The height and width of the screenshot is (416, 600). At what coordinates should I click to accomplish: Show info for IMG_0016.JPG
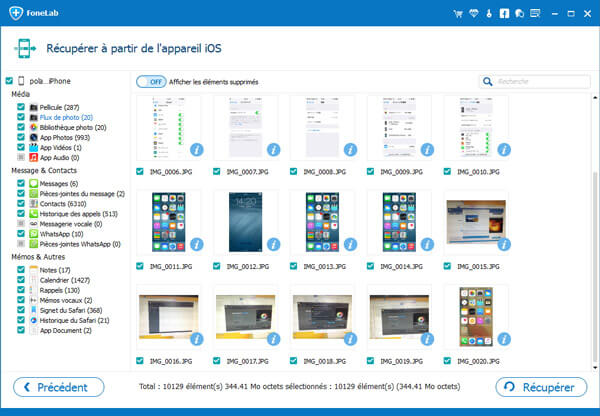[x=197, y=339]
